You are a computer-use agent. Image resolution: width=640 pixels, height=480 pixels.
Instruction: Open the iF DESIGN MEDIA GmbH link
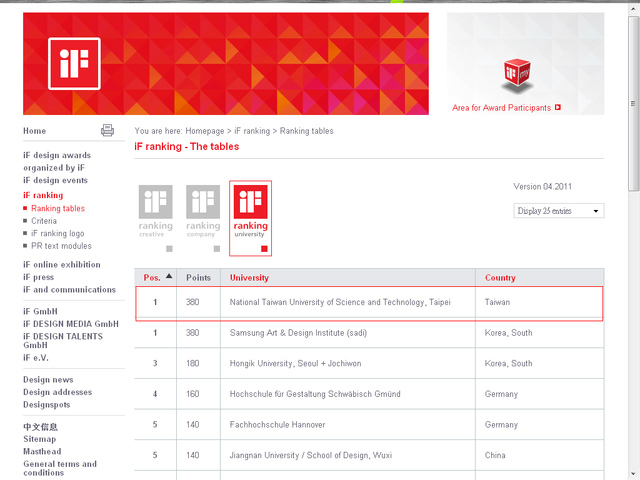pyautogui.click(x=71, y=324)
